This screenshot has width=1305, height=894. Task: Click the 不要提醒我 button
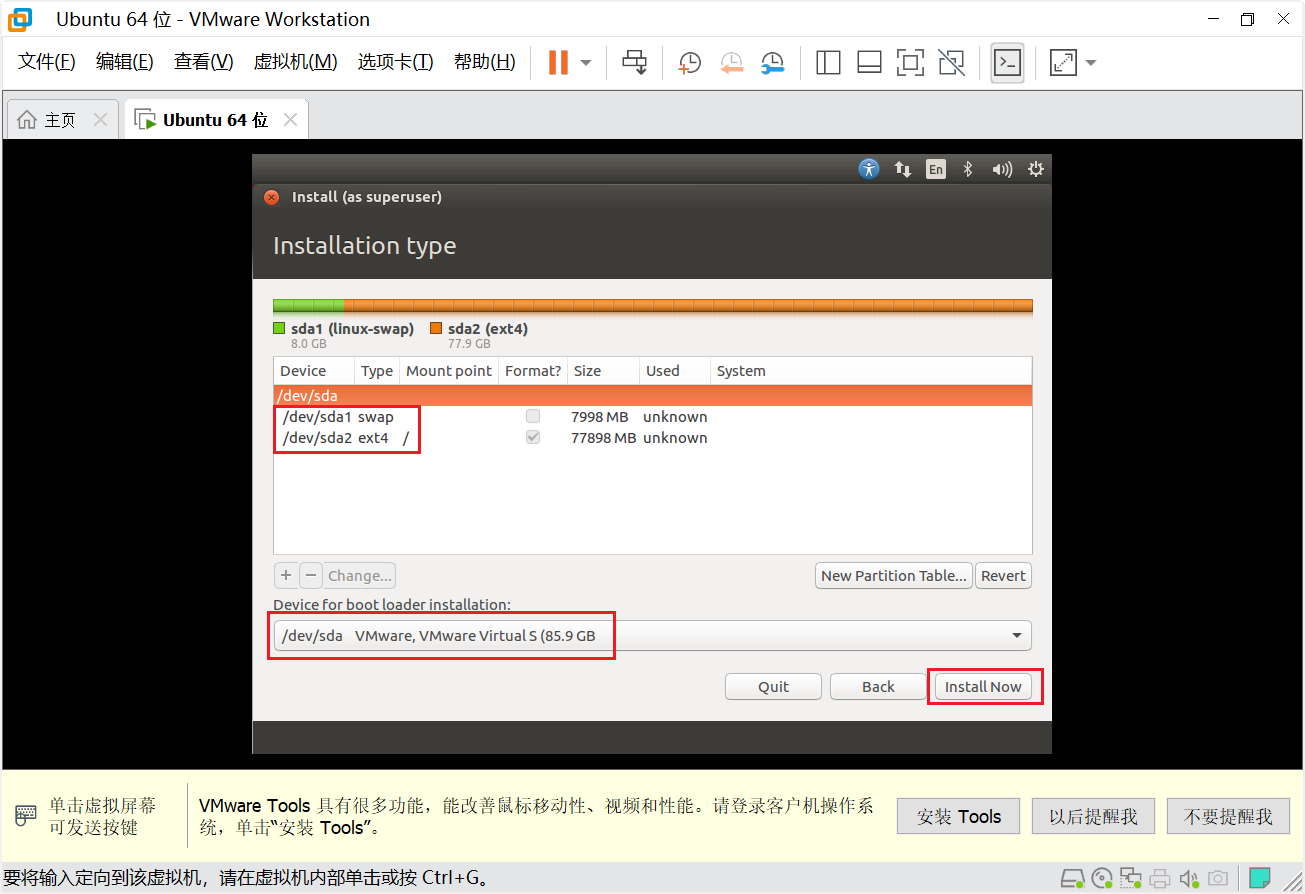coord(1228,816)
